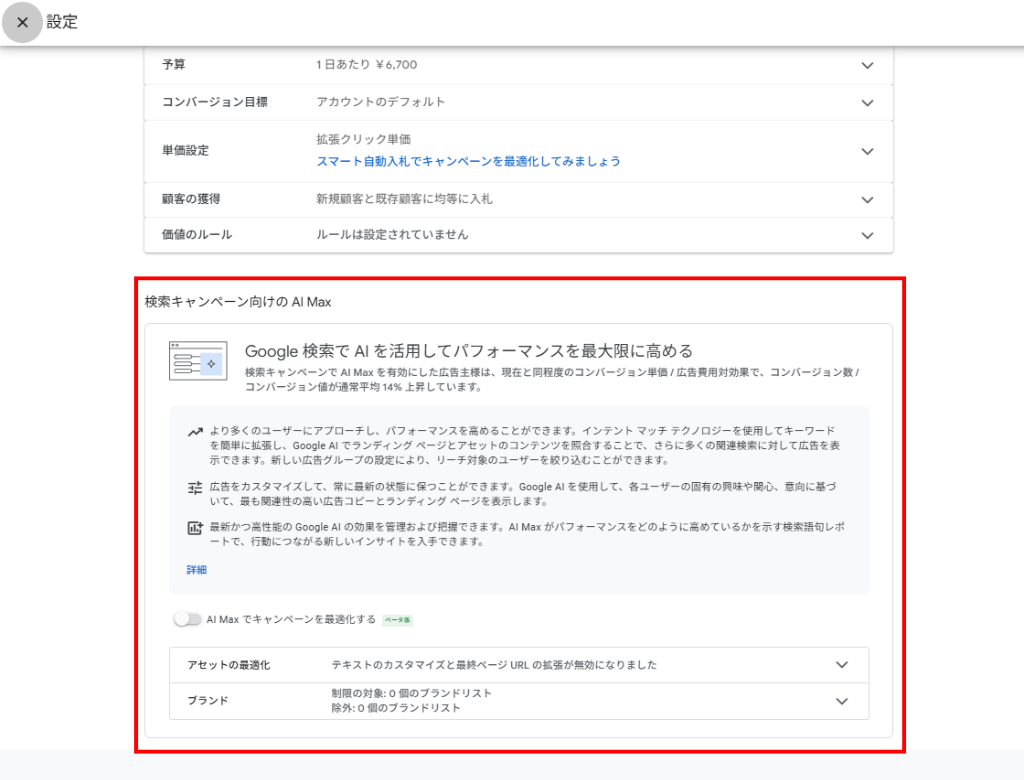This screenshot has height=780, width=1024.
Task: Click 除外: 0 個のブランドリスト text
Action: coord(396,708)
